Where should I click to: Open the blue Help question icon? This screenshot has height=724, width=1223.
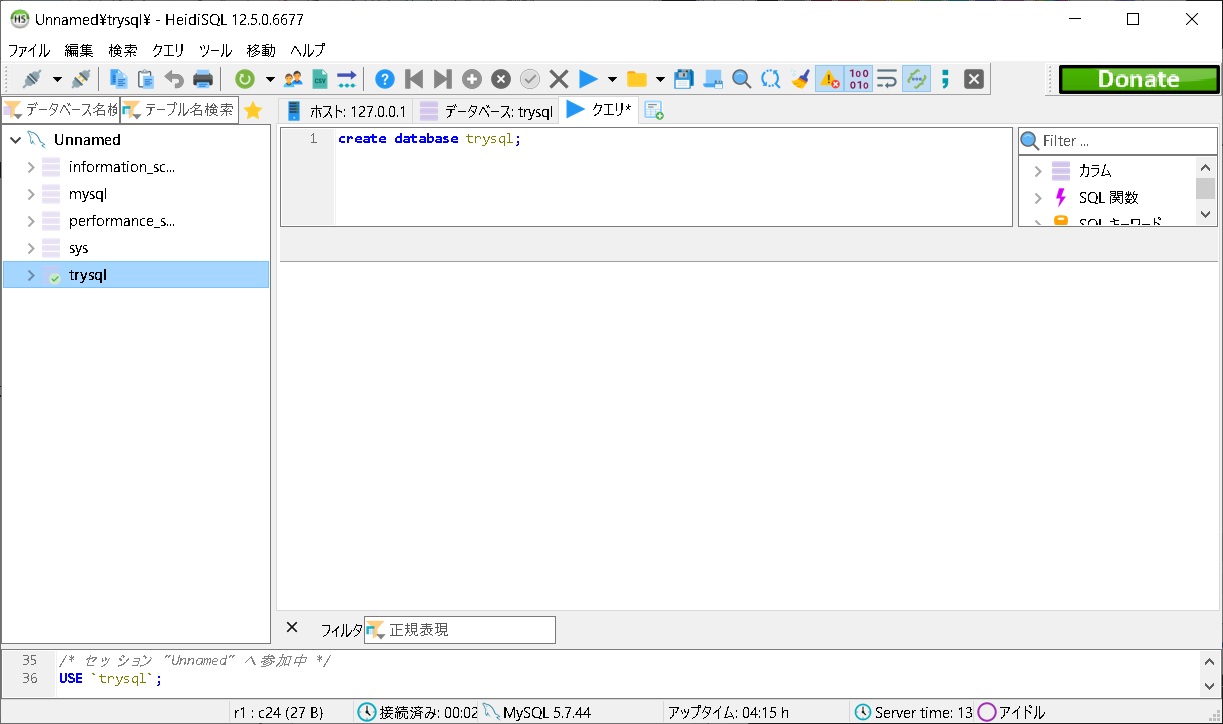pyautogui.click(x=385, y=79)
